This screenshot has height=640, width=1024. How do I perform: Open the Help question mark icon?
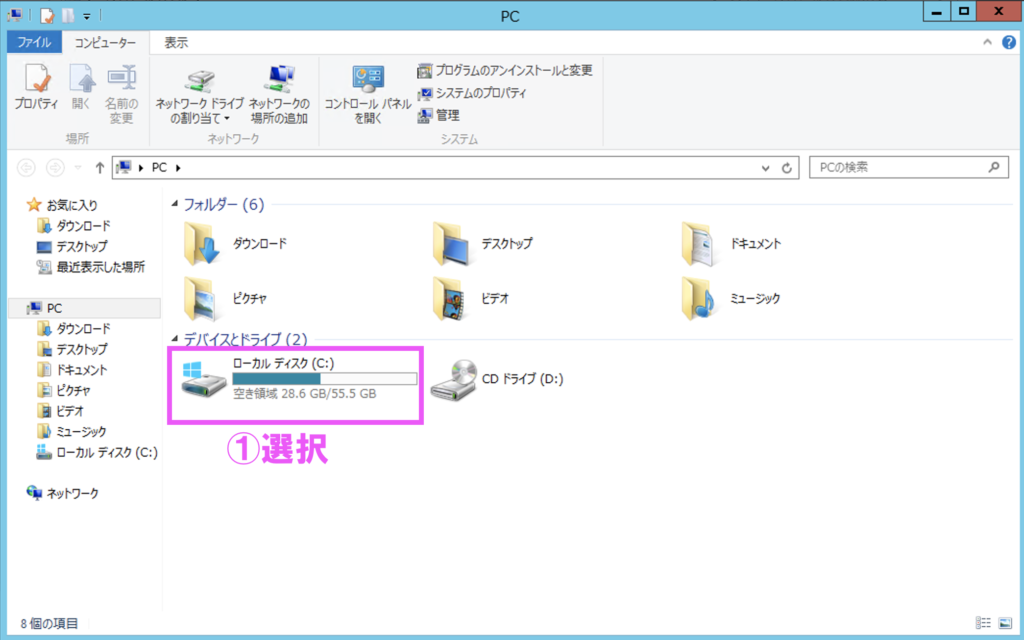[x=1008, y=42]
